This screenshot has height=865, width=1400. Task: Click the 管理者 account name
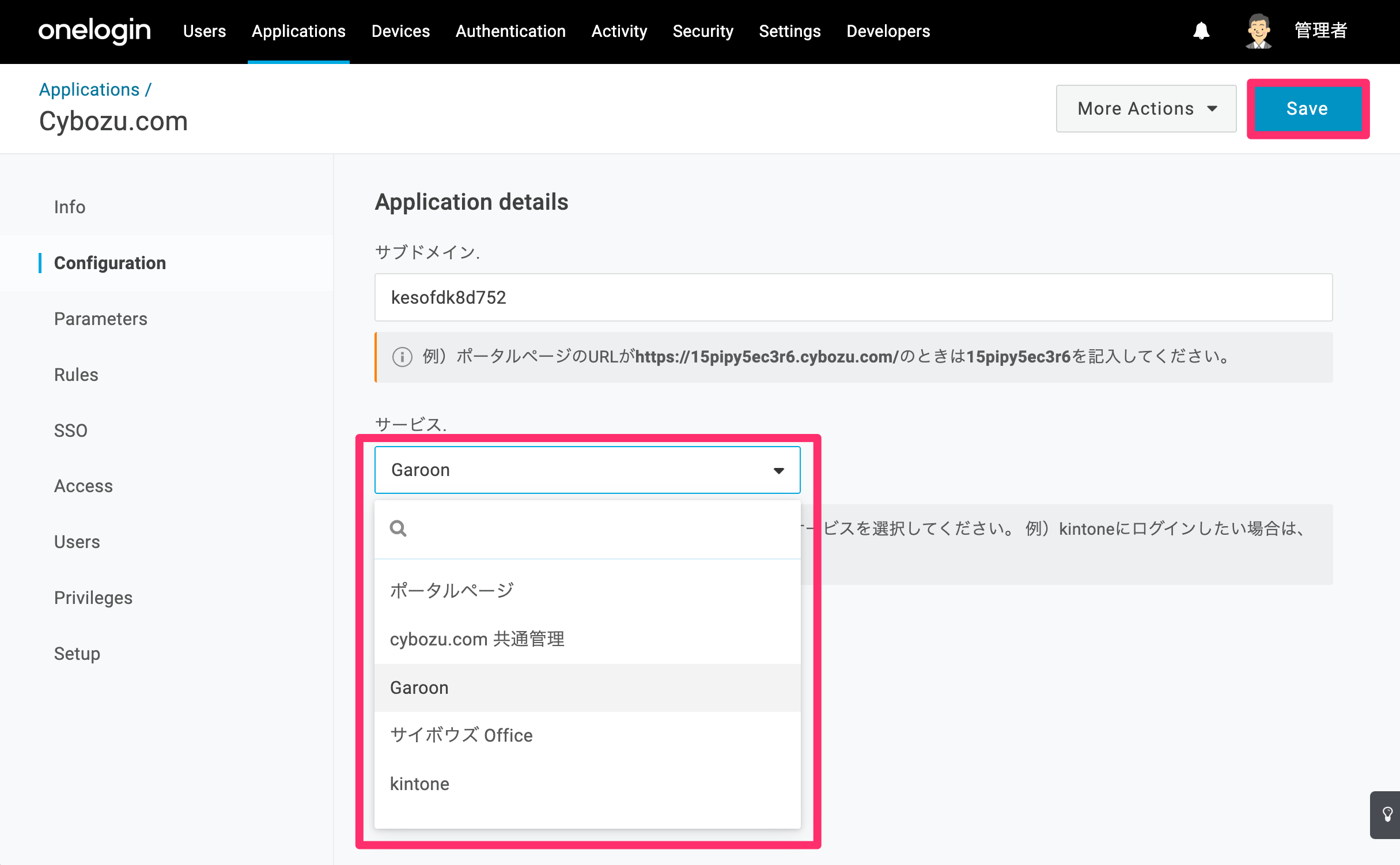[x=1320, y=31]
